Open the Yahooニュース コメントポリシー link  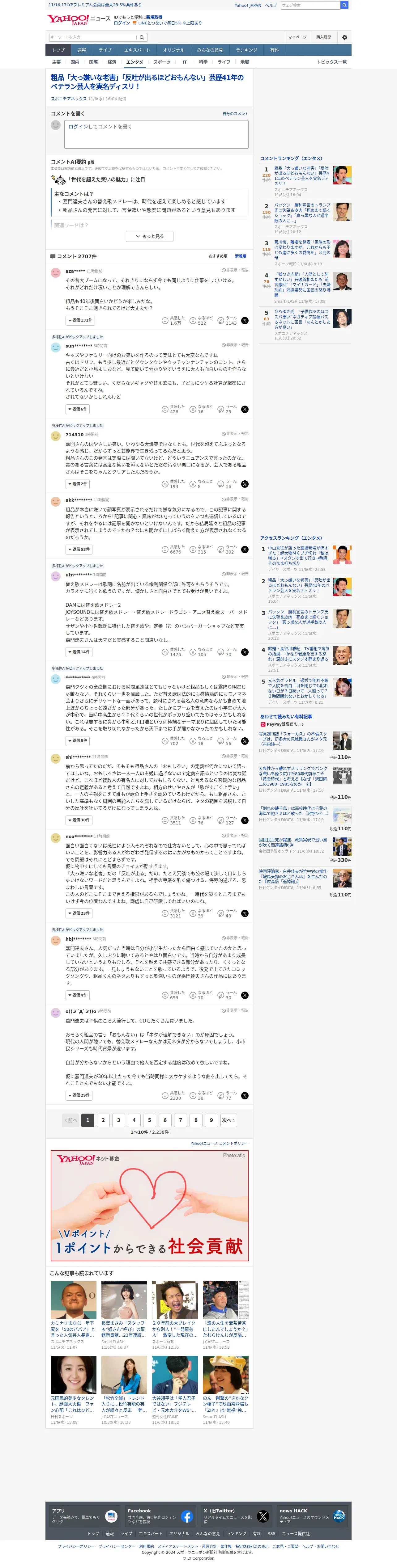click(219, 1143)
